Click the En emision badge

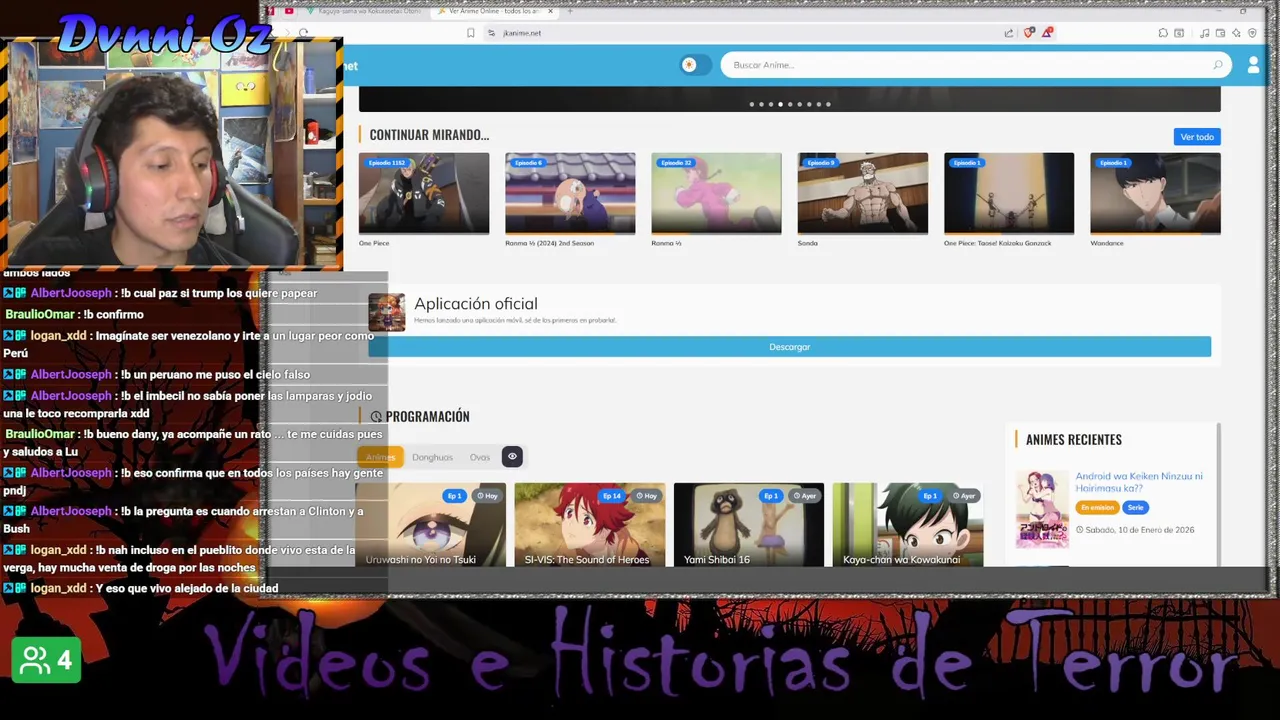(x=1097, y=508)
